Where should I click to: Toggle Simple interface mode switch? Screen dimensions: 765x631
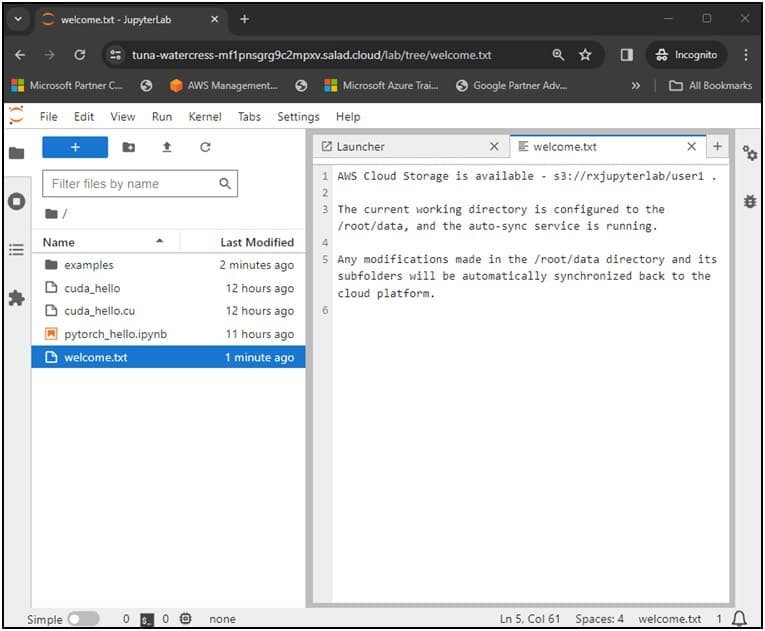(83, 619)
